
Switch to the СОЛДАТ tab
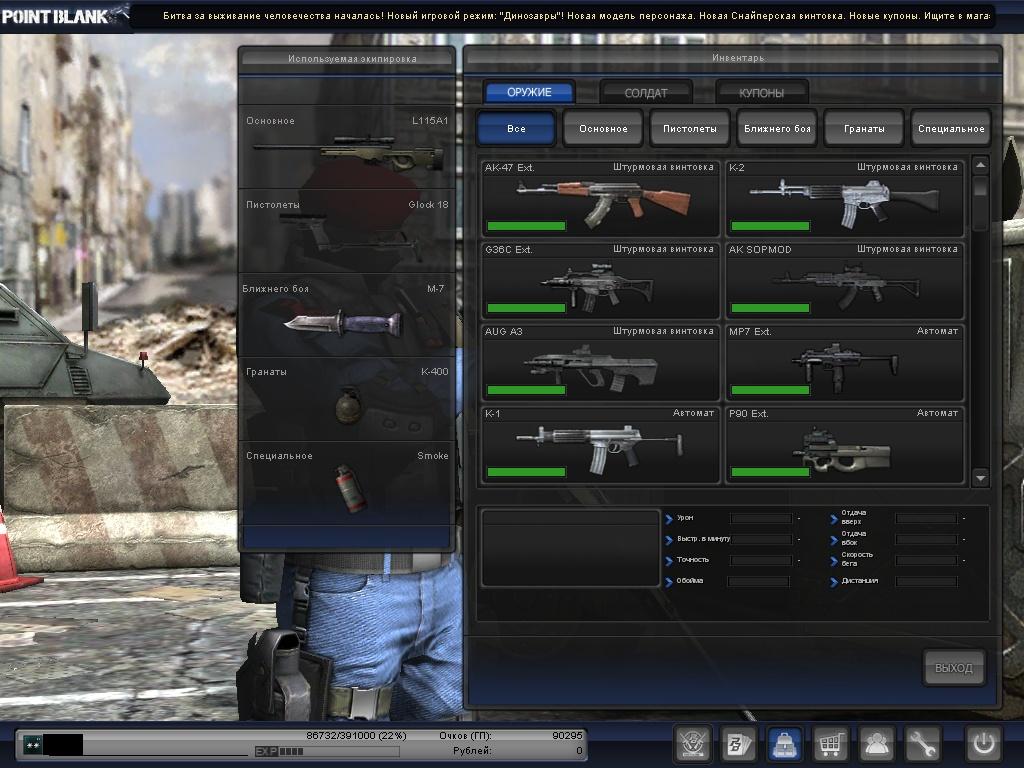(645, 93)
